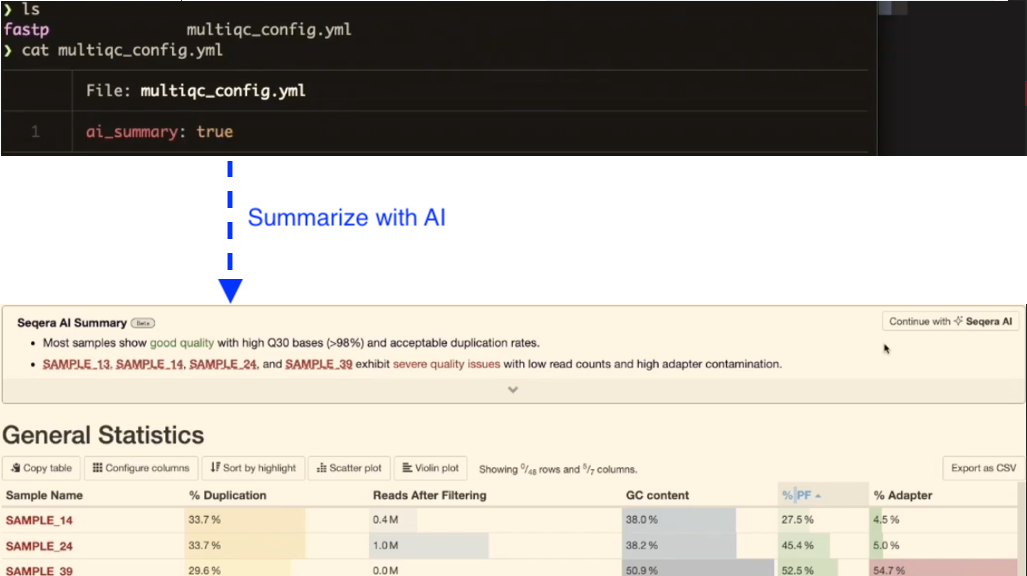Select the SAMPLE_14 row name
The width and height of the screenshot is (1027, 576).
pyautogui.click(x=39, y=520)
